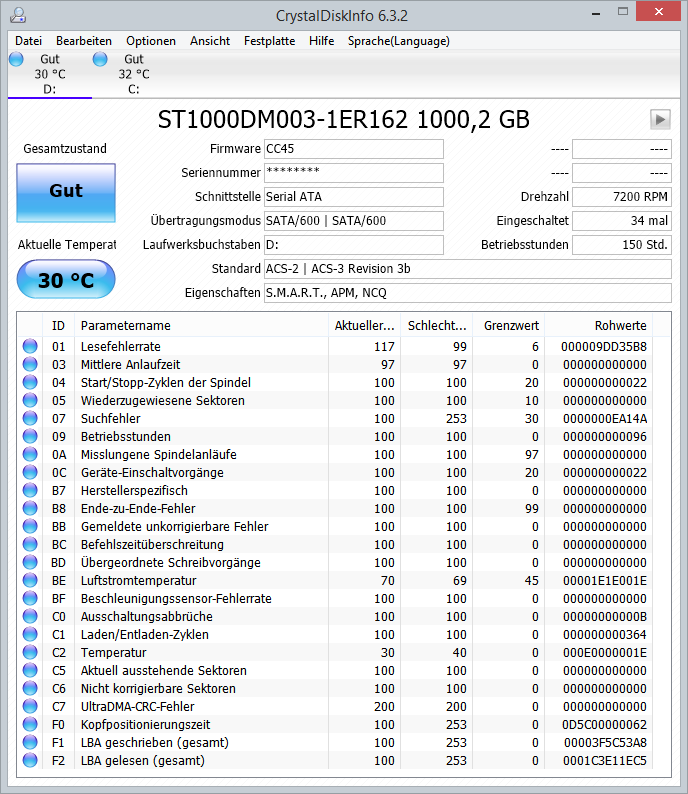Image resolution: width=688 pixels, height=794 pixels.
Task: Click status orb for Übergeordnete Schreibvorgänge
Action: click(30, 562)
